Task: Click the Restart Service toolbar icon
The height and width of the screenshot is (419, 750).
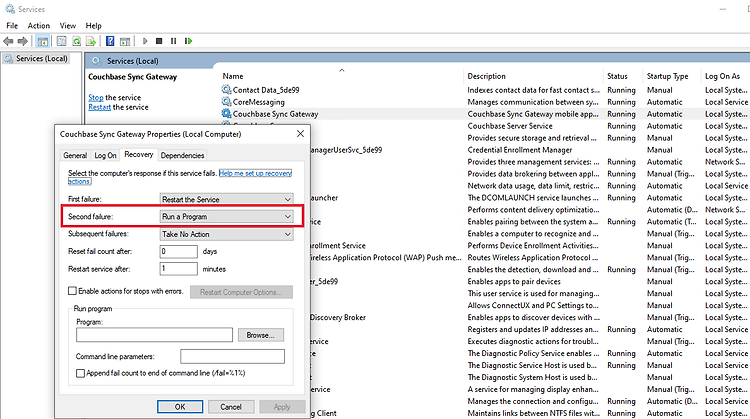Action: 188,41
